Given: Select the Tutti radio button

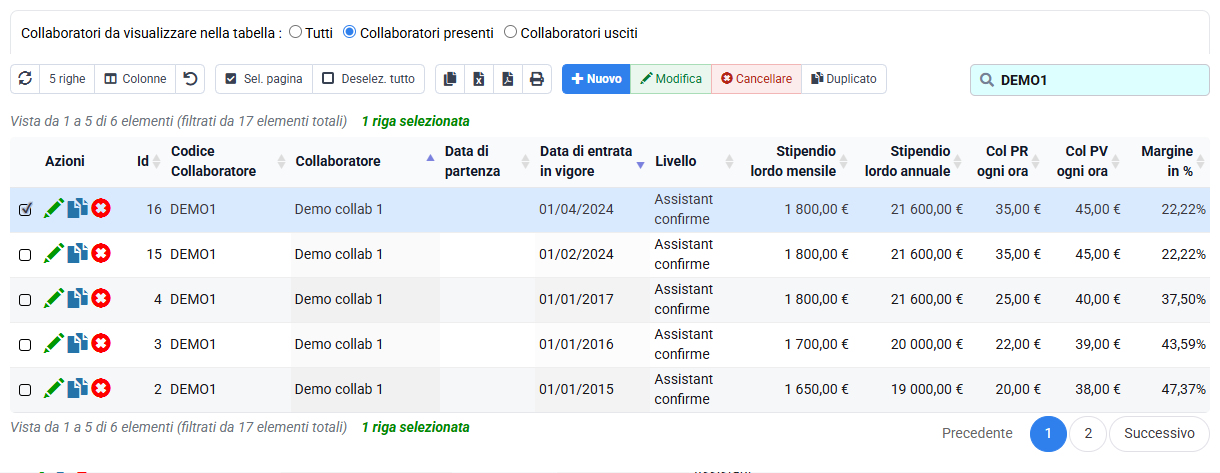Looking at the screenshot, I should (295, 32).
